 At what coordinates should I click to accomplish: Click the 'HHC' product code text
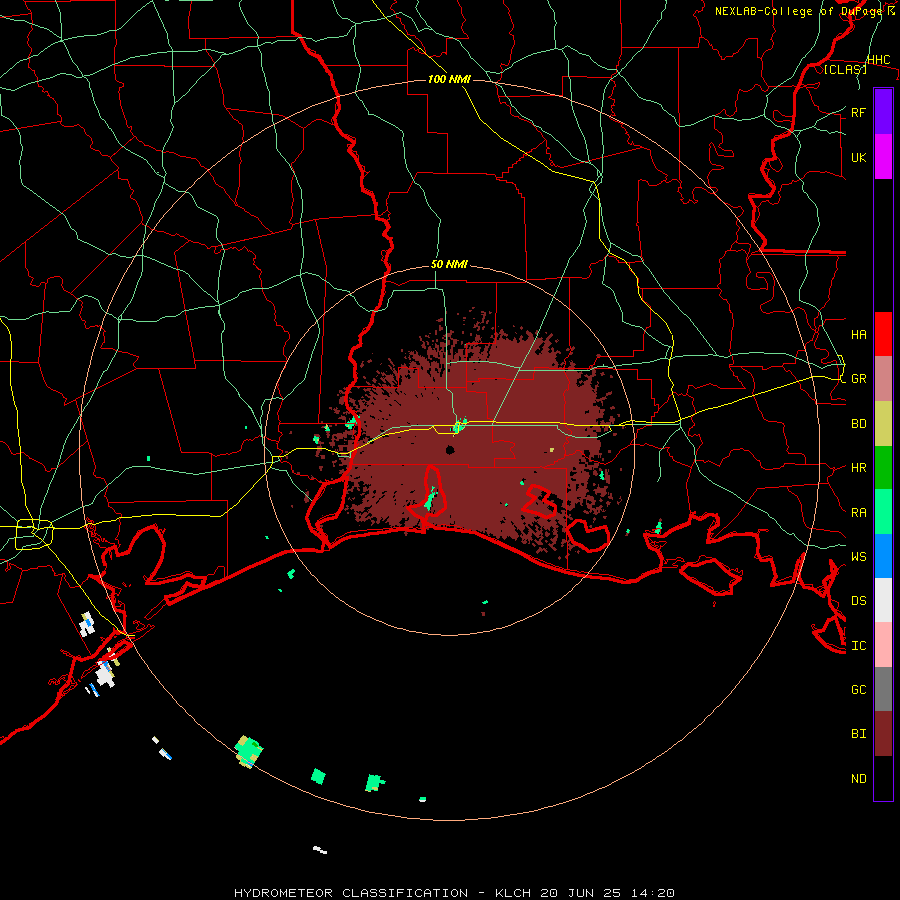[x=878, y=60]
